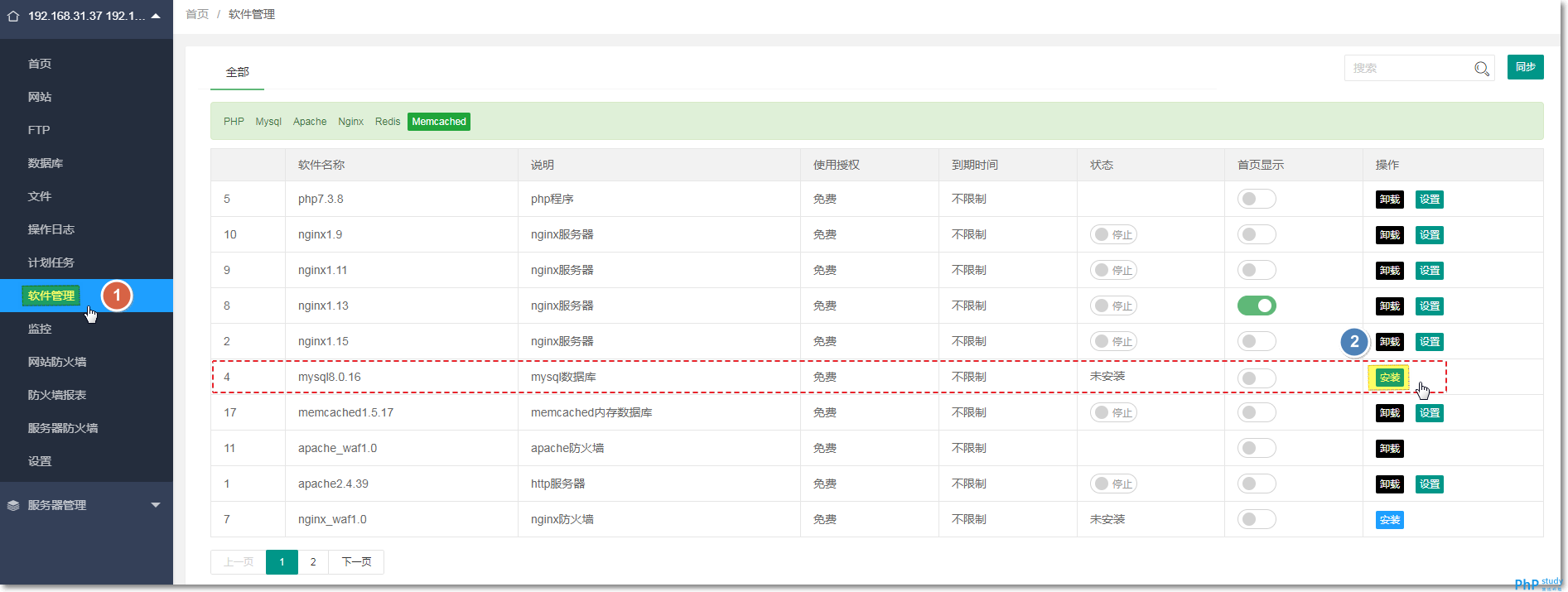Toggle 首页显示 for mysql8.0.16
The height and width of the screenshot is (592, 1568).
click(x=1257, y=378)
